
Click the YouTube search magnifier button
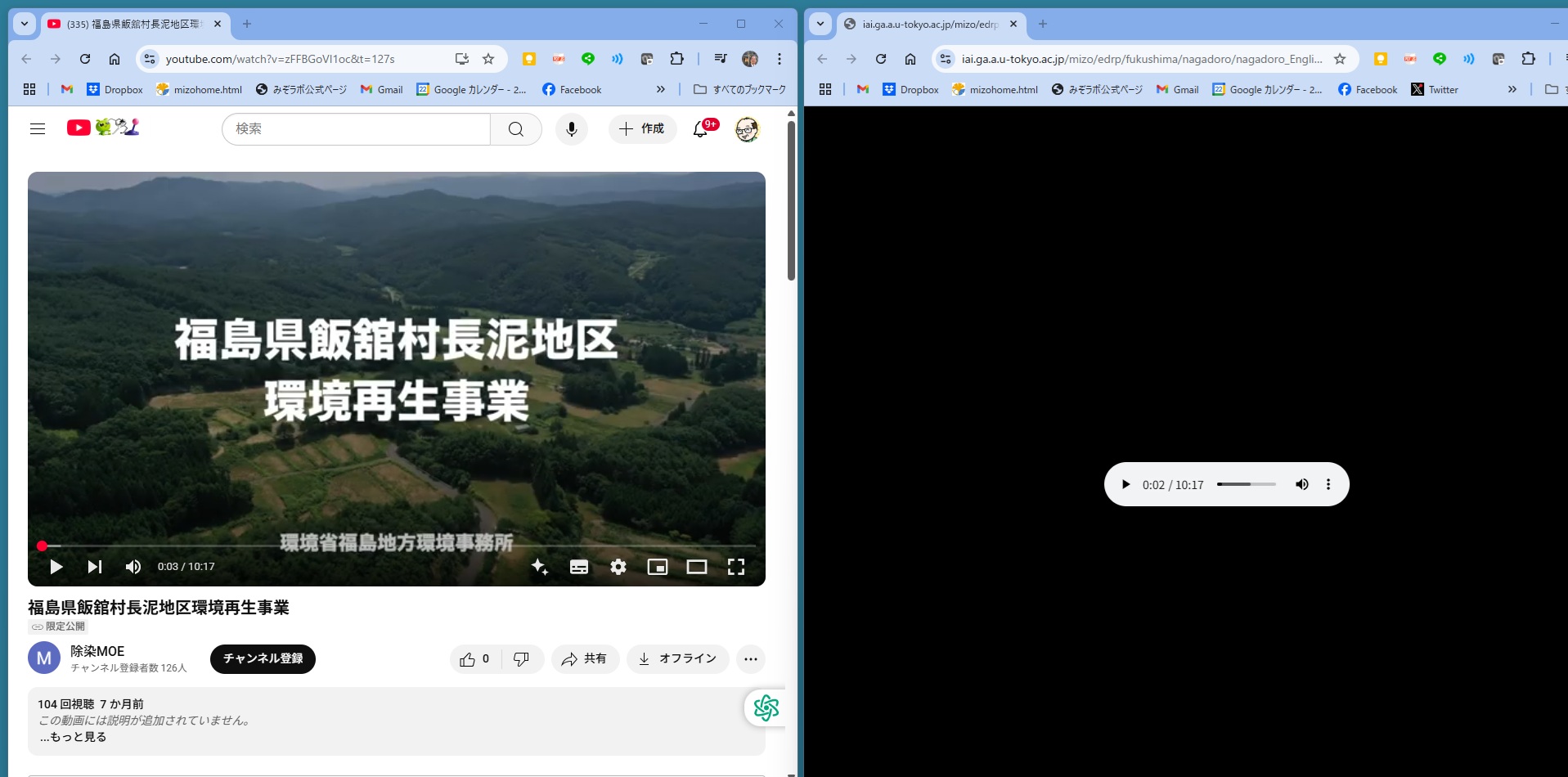[x=516, y=129]
